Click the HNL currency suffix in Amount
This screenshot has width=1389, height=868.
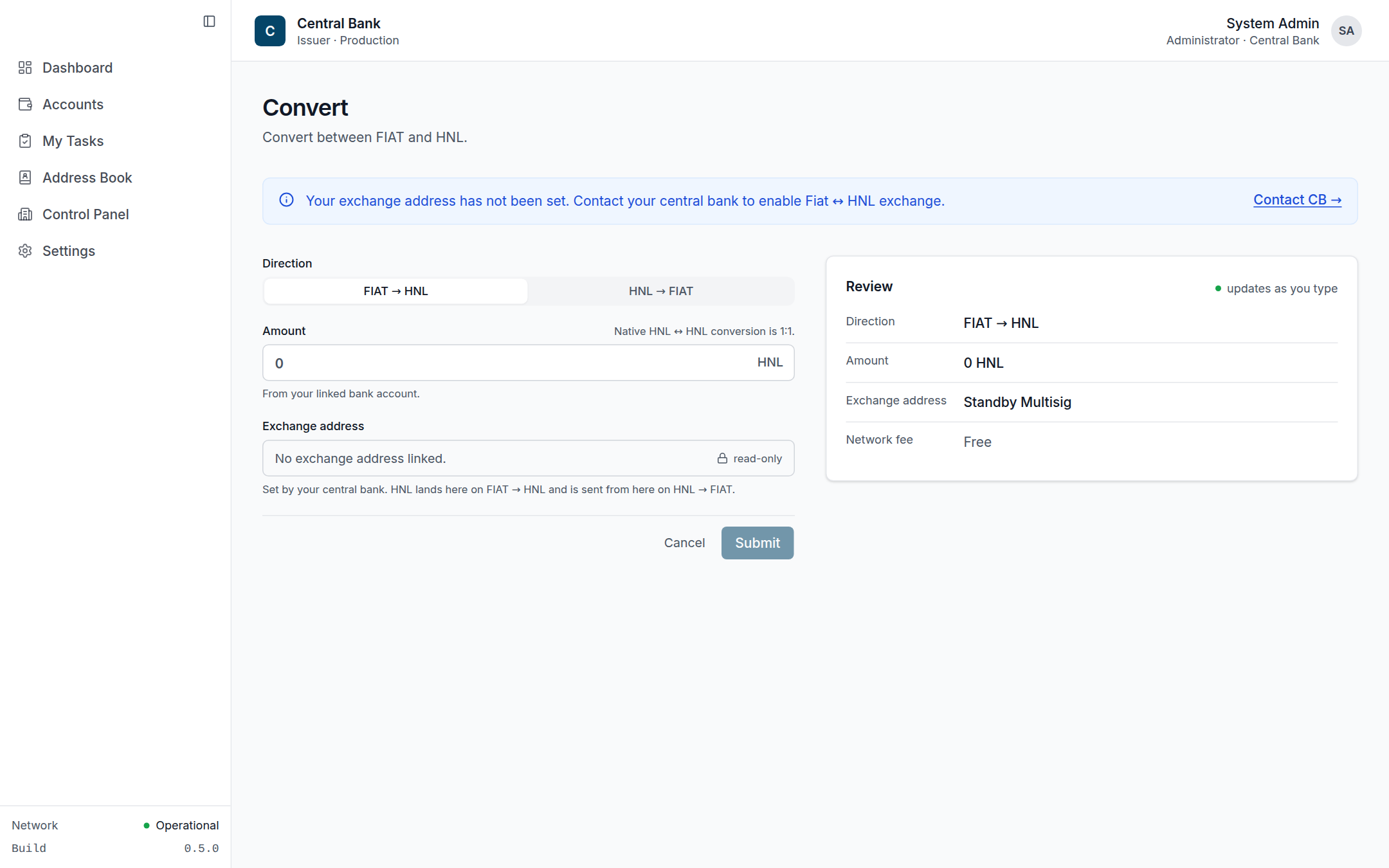click(770, 363)
